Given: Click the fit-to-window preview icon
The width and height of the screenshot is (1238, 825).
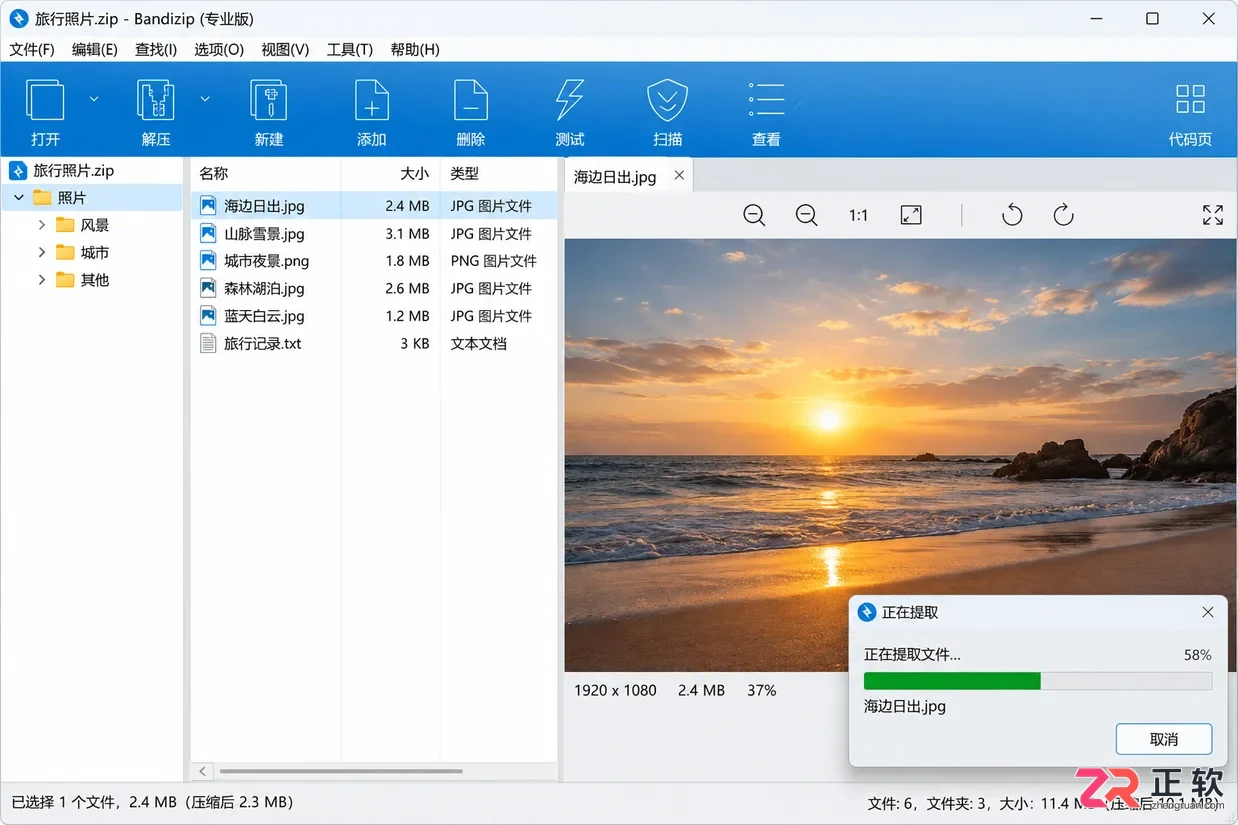Looking at the screenshot, I should coord(911,215).
